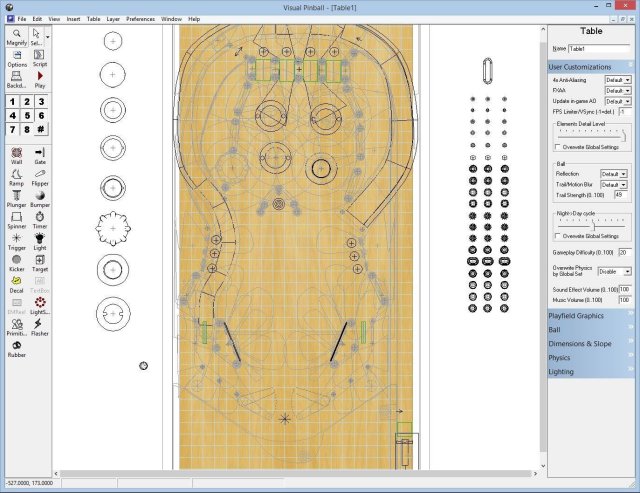This screenshot has width=640, height=493.
Task: Open the Script editor
Action: (40, 59)
